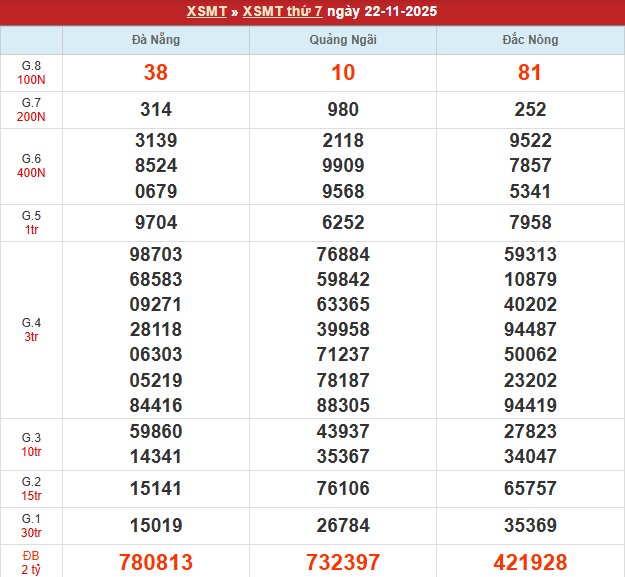Image resolution: width=625 pixels, height=577 pixels.
Task: Open the XSMT link in header
Action: click(x=206, y=11)
